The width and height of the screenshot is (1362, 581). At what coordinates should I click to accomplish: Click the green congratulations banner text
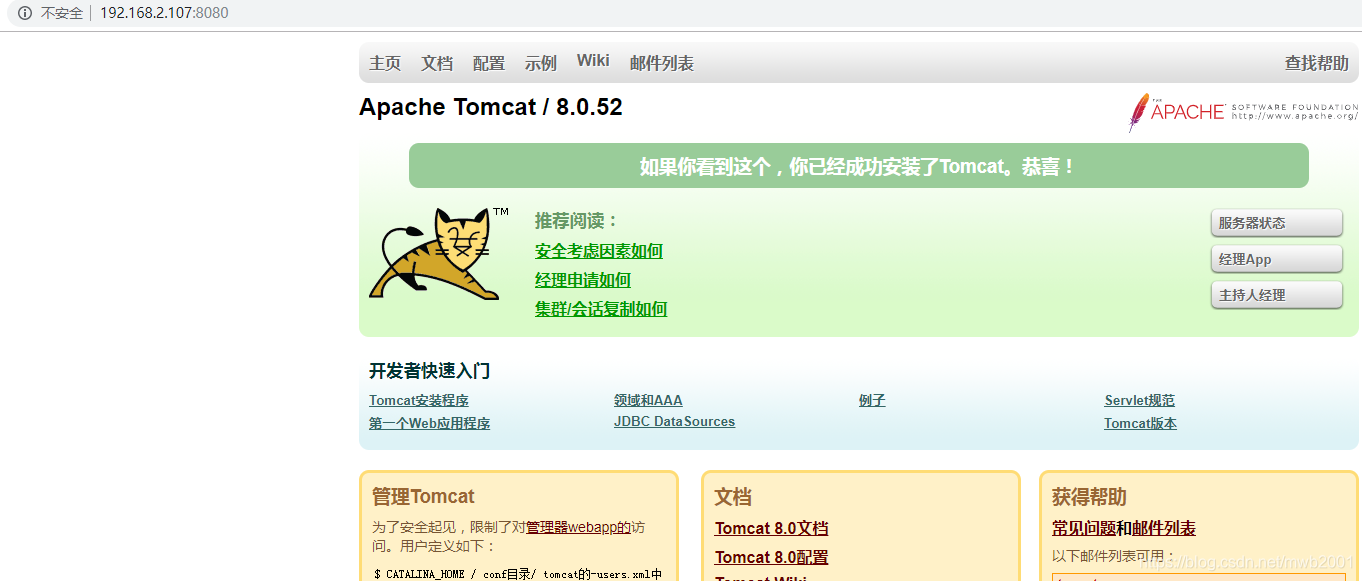858,166
